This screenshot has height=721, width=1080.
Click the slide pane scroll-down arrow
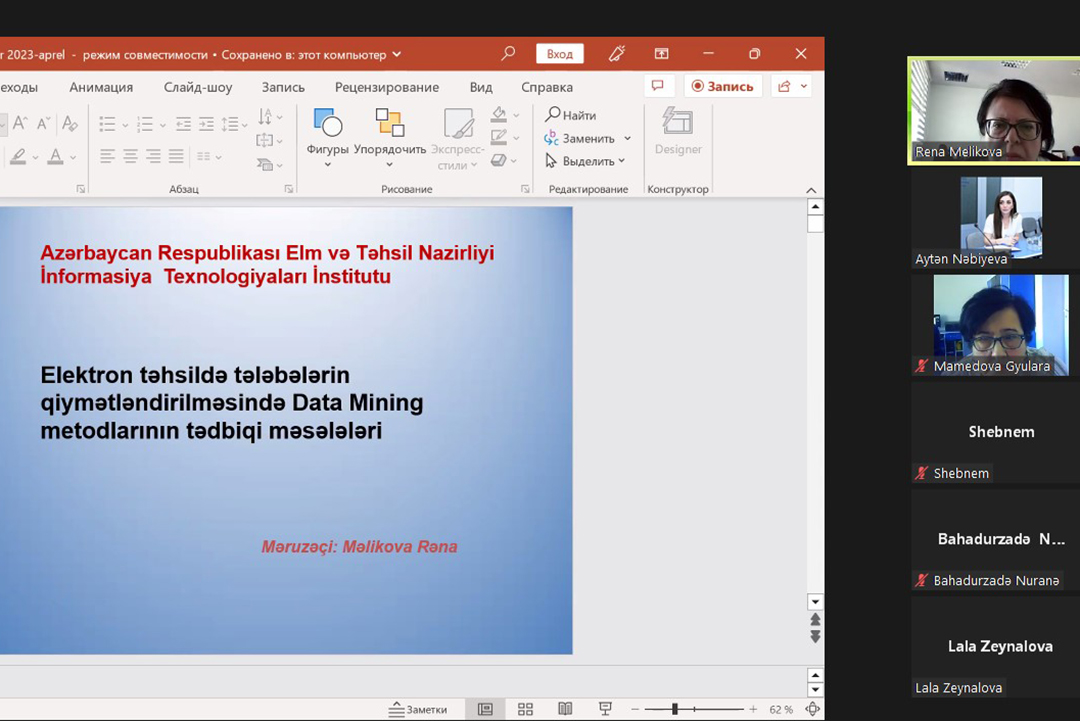pyautogui.click(x=815, y=601)
